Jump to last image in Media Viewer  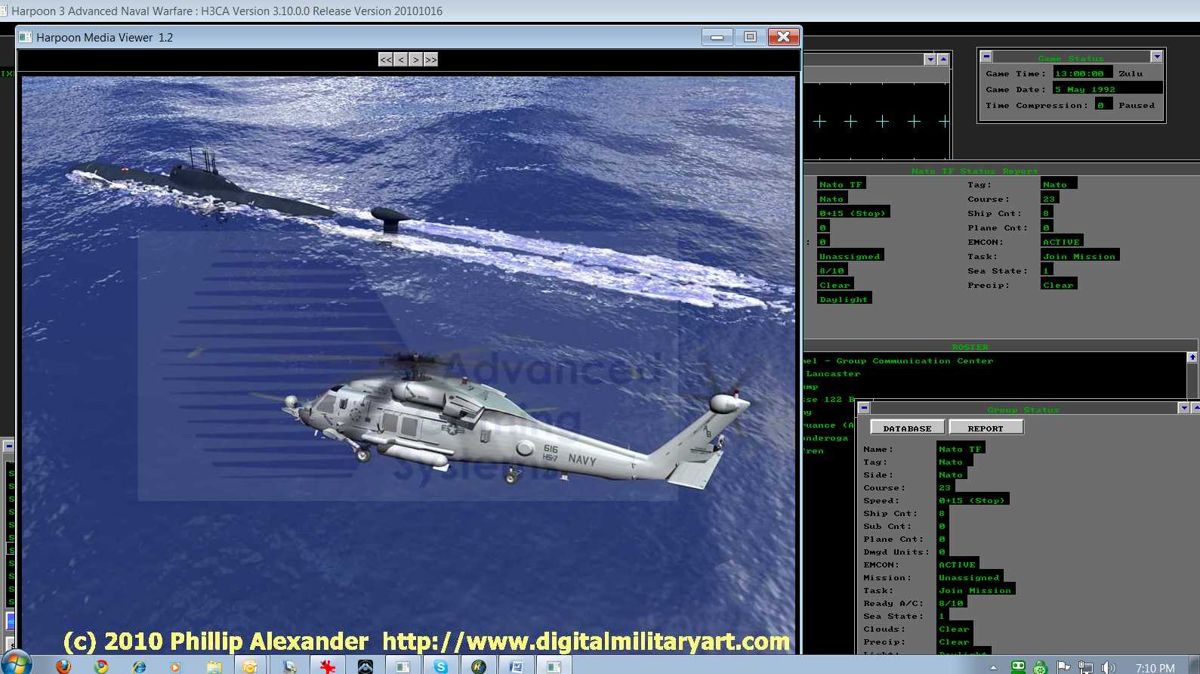click(431, 60)
